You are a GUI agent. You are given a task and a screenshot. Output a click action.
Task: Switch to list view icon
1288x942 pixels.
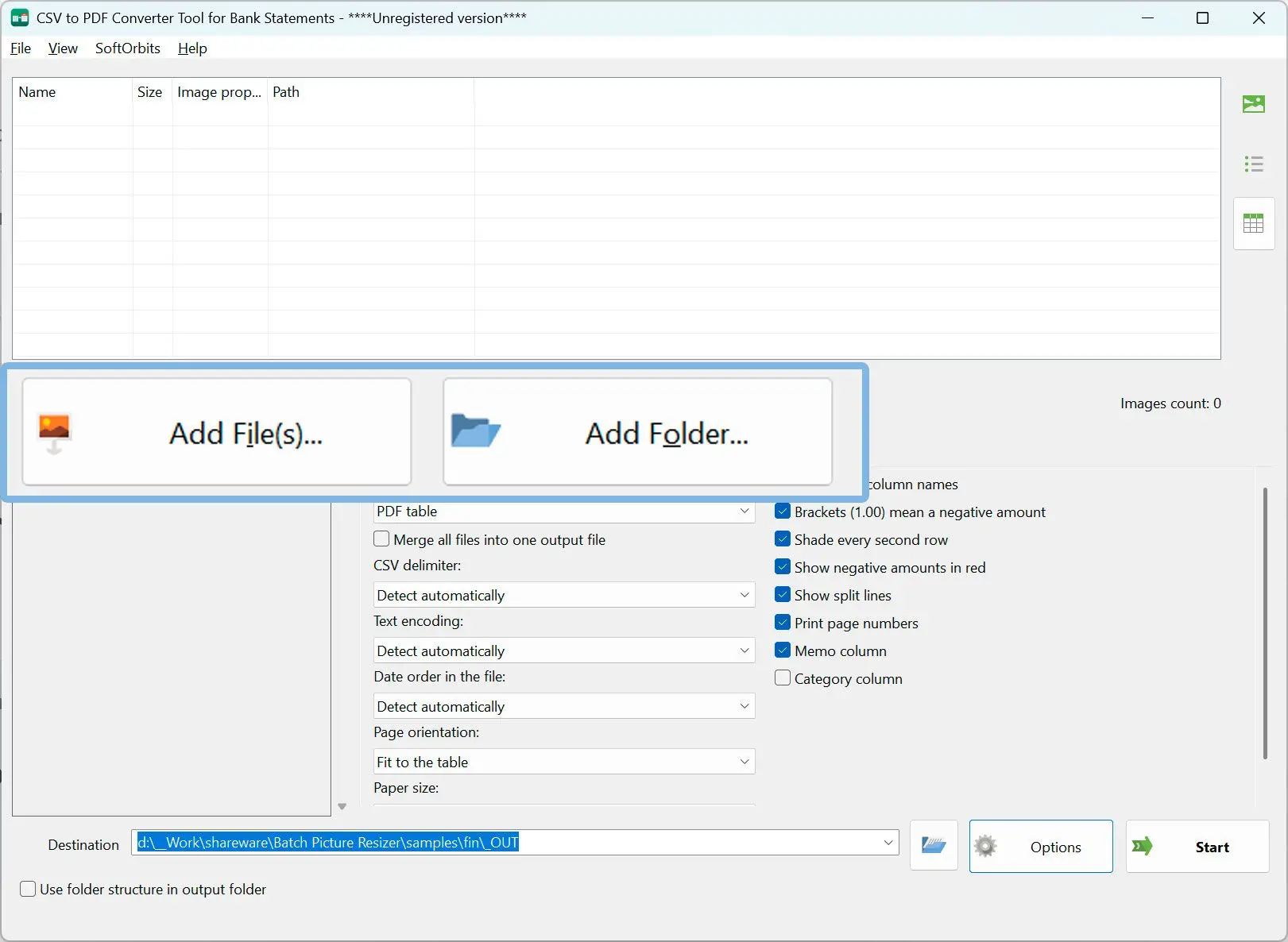click(1254, 164)
